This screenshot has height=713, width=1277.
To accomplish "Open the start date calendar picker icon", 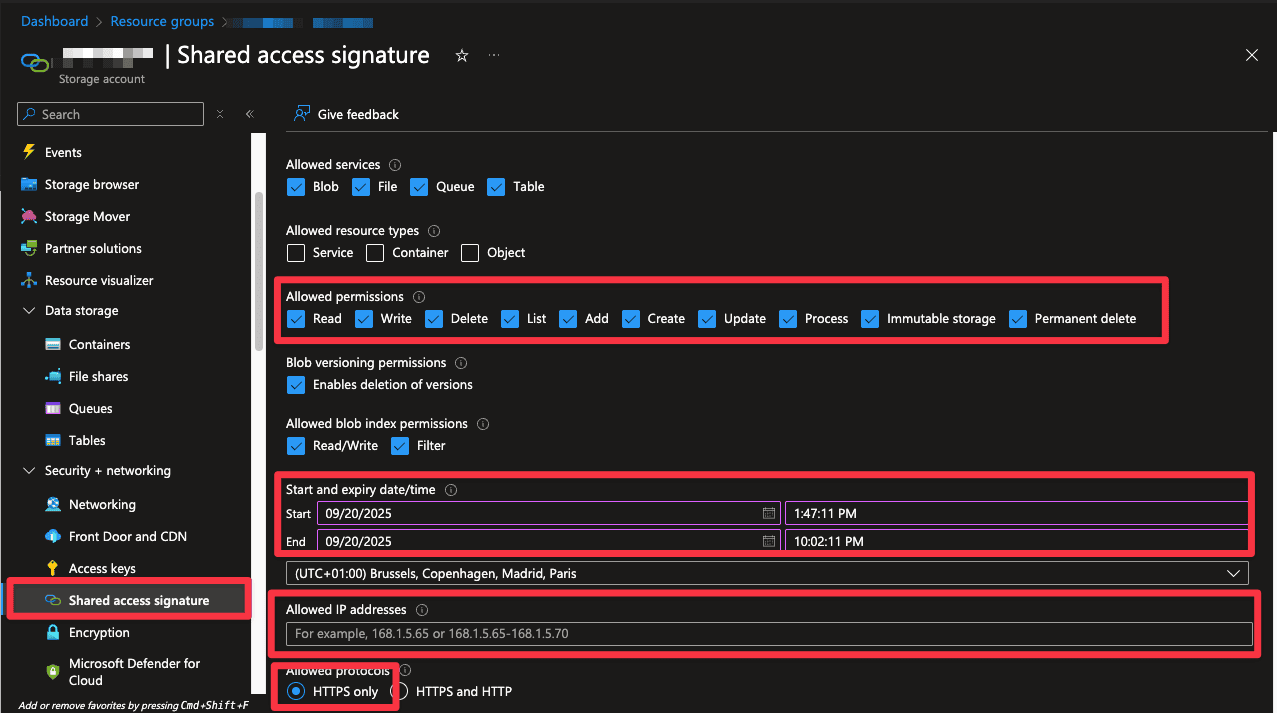I will click(x=769, y=513).
